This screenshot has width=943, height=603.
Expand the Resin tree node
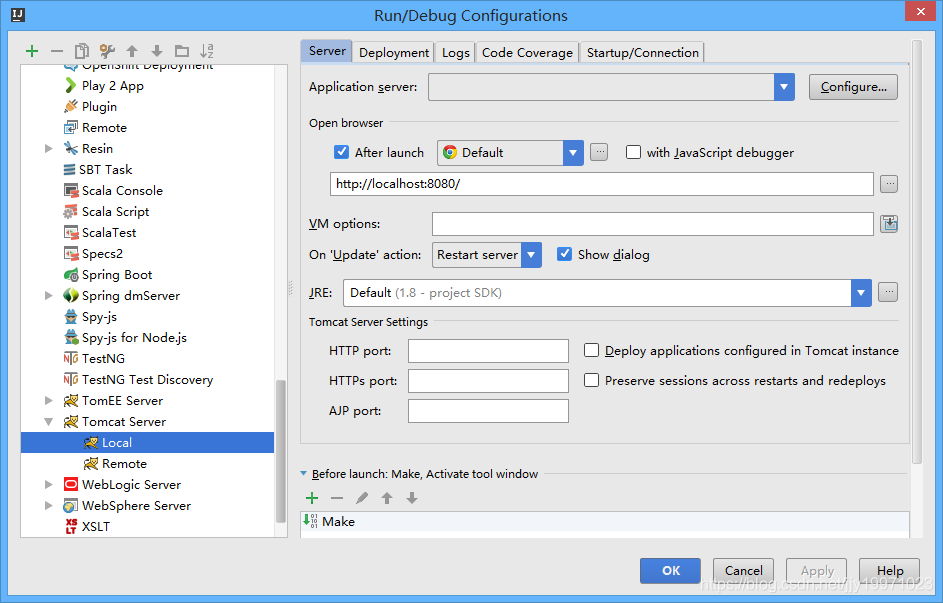[x=49, y=148]
